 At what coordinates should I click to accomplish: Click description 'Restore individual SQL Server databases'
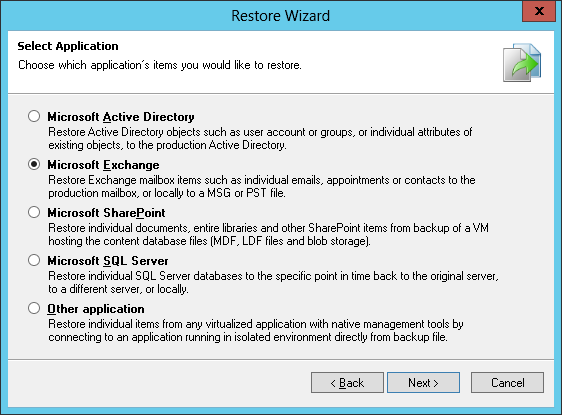tap(273, 282)
